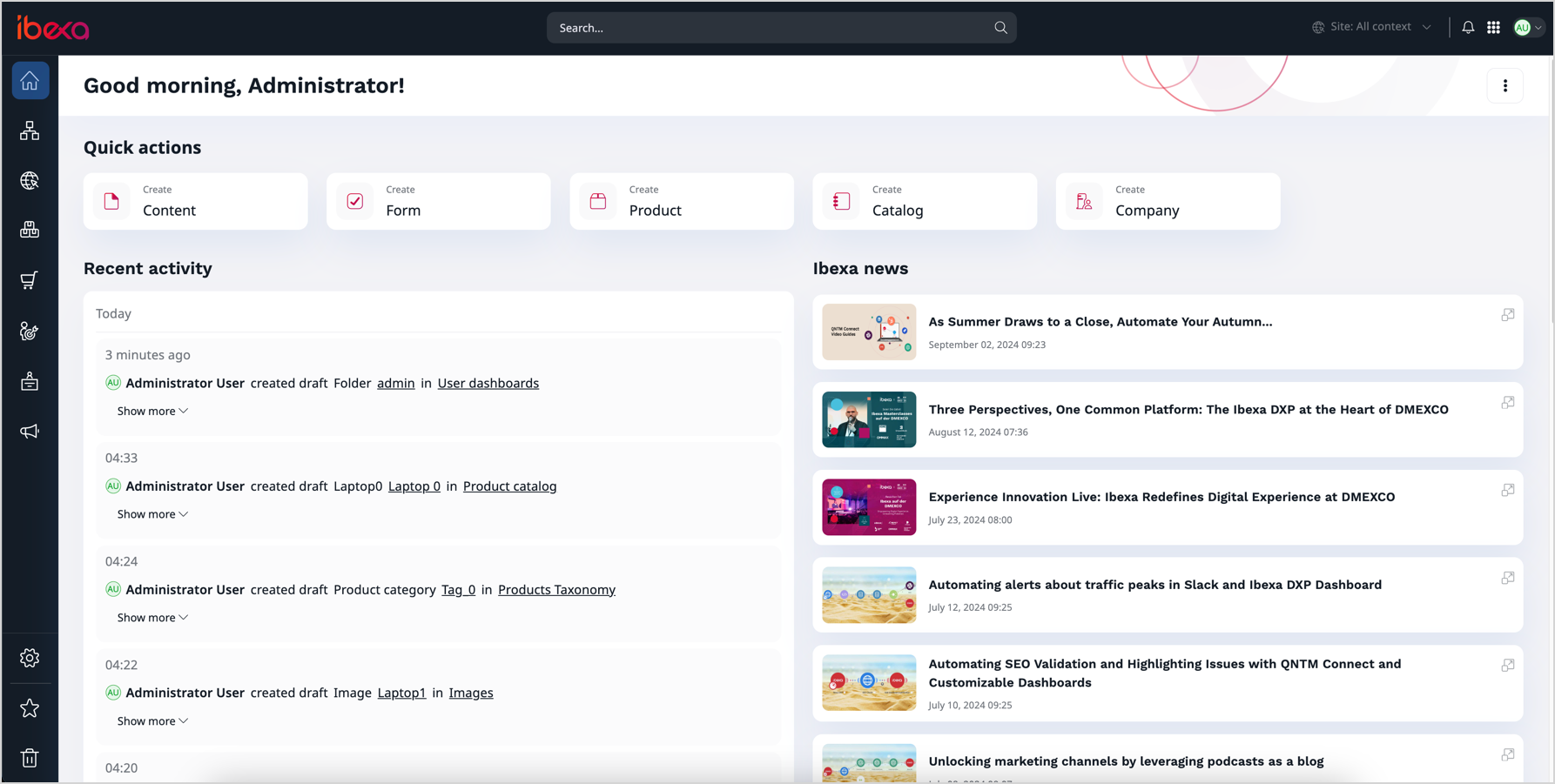Image resolution: width=1555 pixels, height=784 pixels.
Task: Open the app launcher grid icon
Action: point(1493,27)
